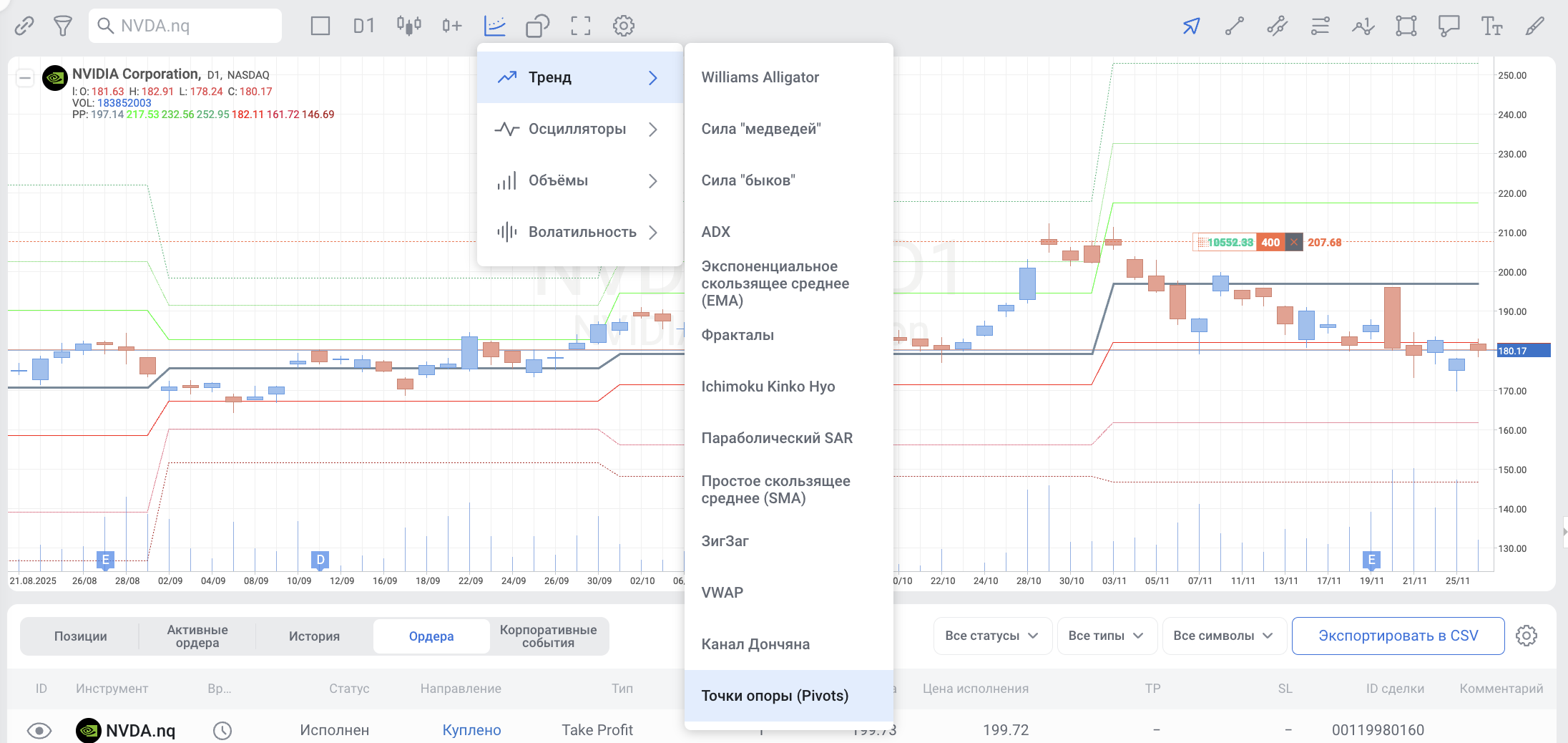This screenshot has width=1568, height=743.
Task: Select the rectangle shape drawing tool
Action: (x=1406, y=26)
